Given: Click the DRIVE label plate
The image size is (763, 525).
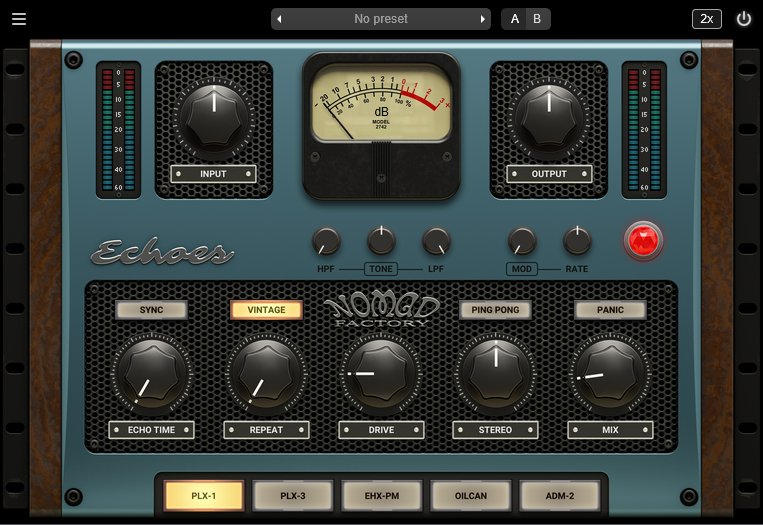Looking at the screenshot, I should 381,430.
